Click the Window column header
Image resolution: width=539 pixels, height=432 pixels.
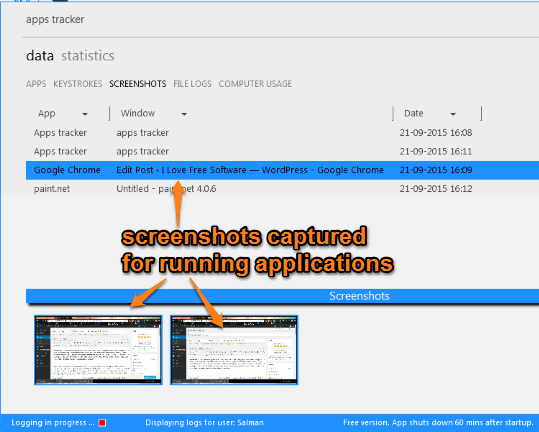[x=138, y=113]
